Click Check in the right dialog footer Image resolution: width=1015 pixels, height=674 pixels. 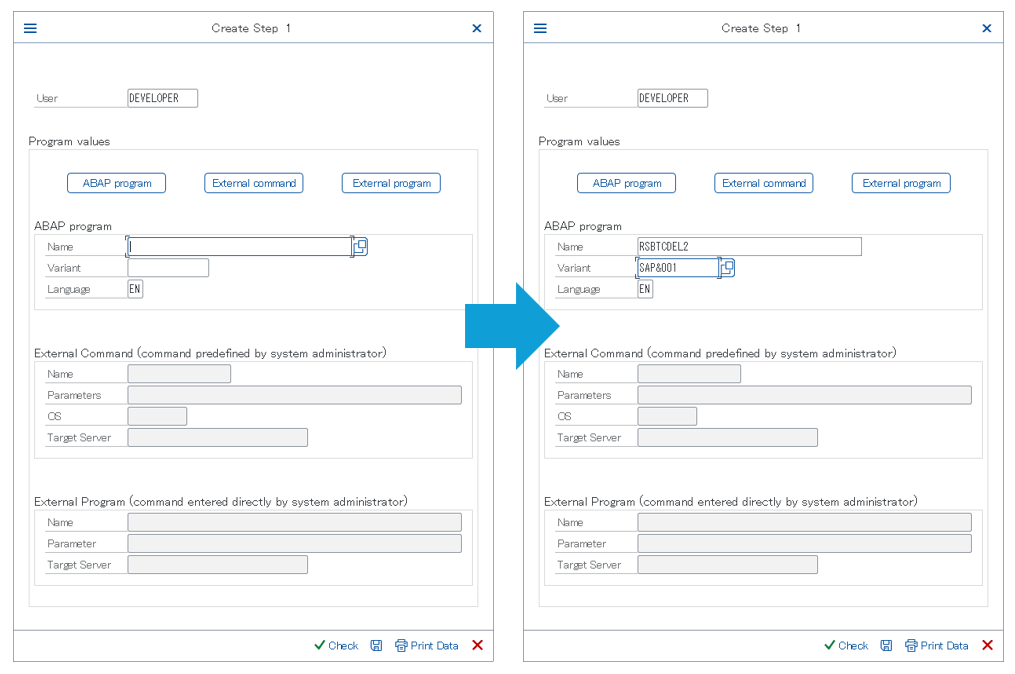(x=846, y=646)
